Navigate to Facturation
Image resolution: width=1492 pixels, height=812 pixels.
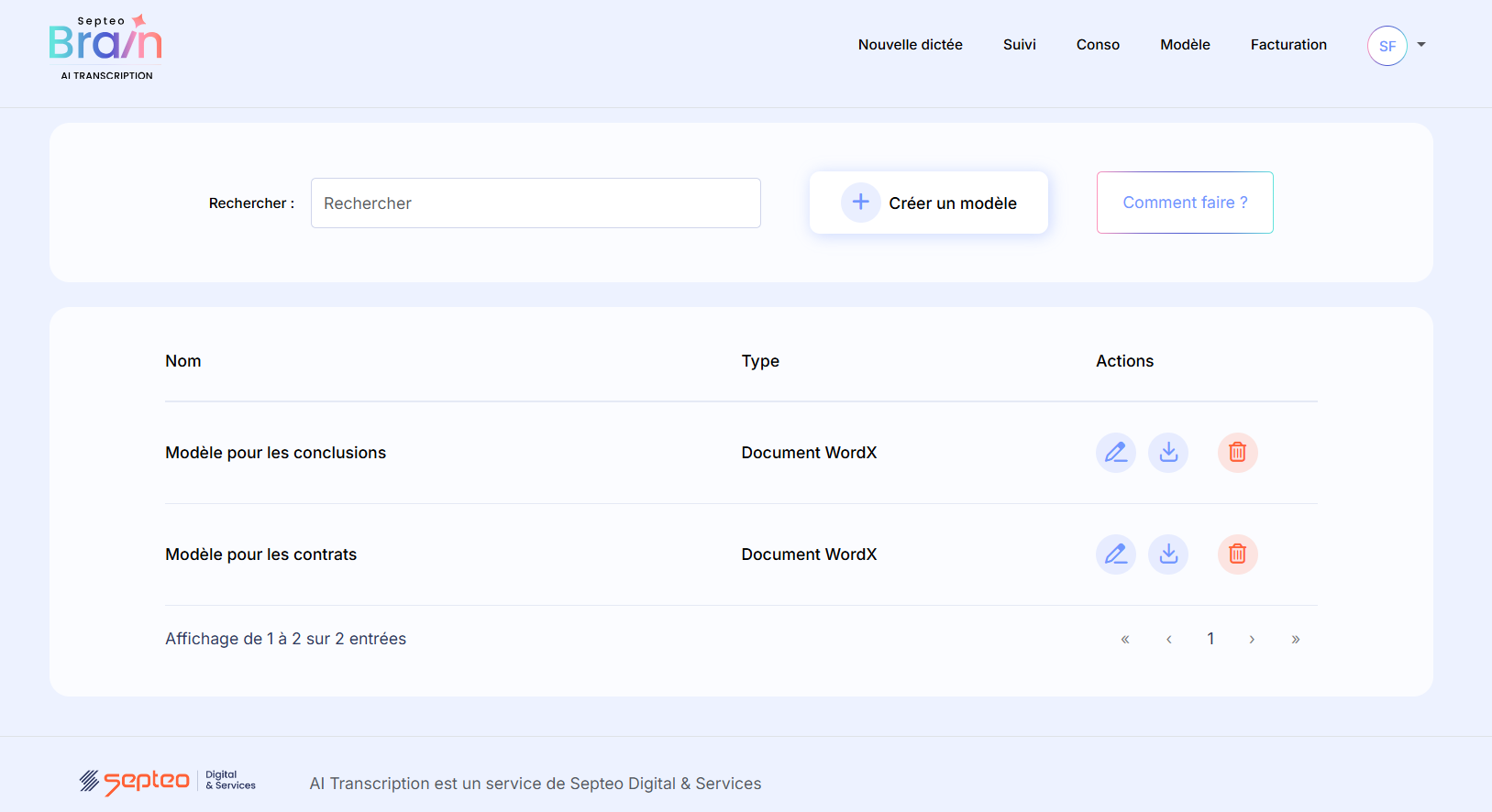click(1288, 45)
